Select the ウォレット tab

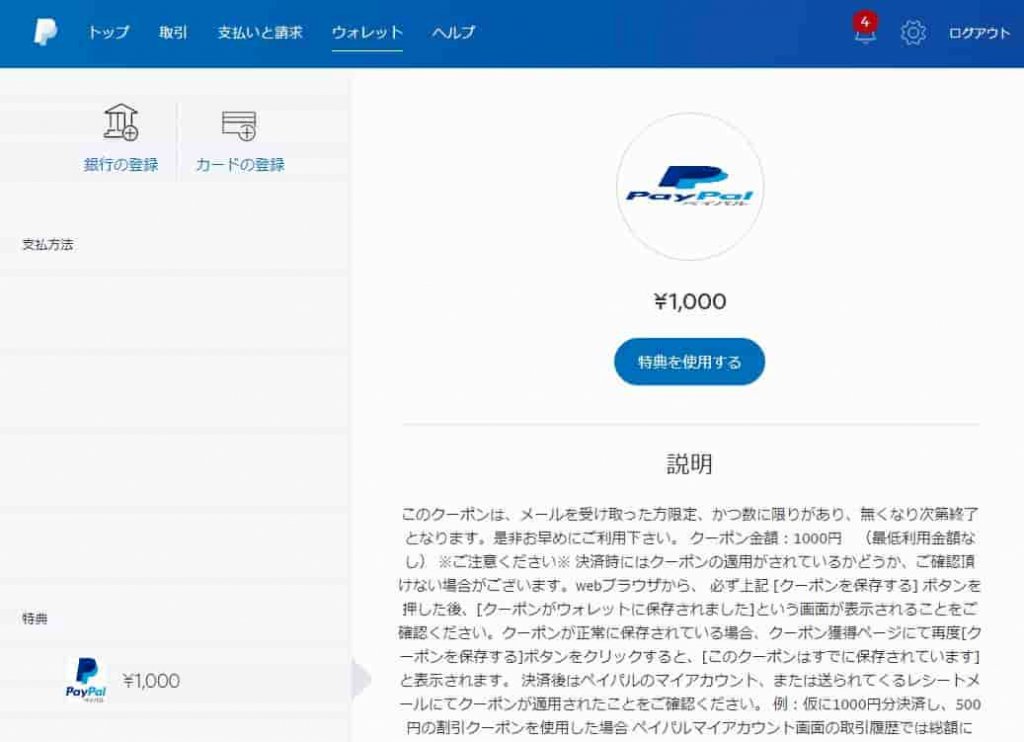[x=367, y=33]
